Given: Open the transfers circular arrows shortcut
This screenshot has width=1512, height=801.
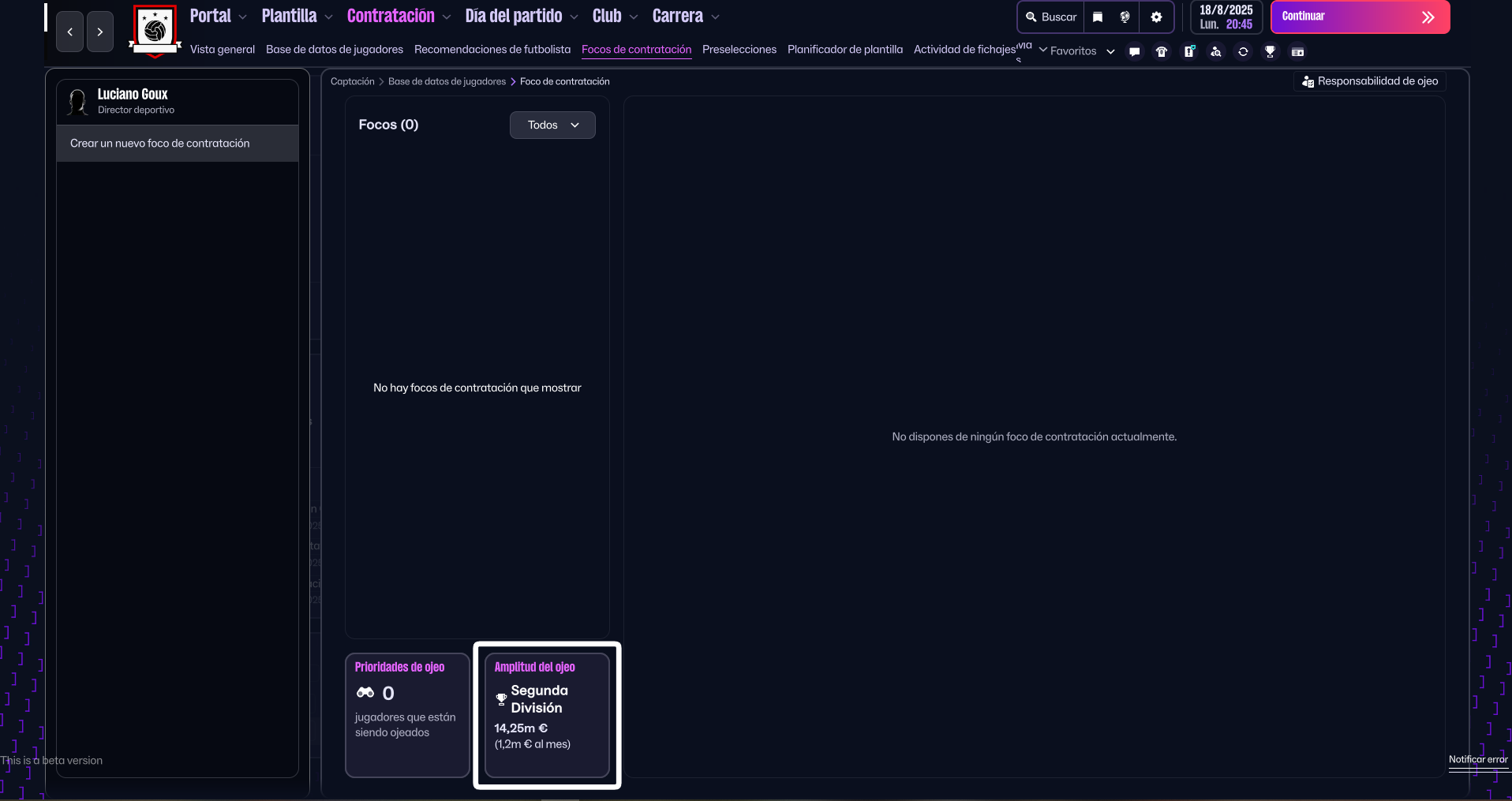Looking at the screenshot, I should [1243, 51].
